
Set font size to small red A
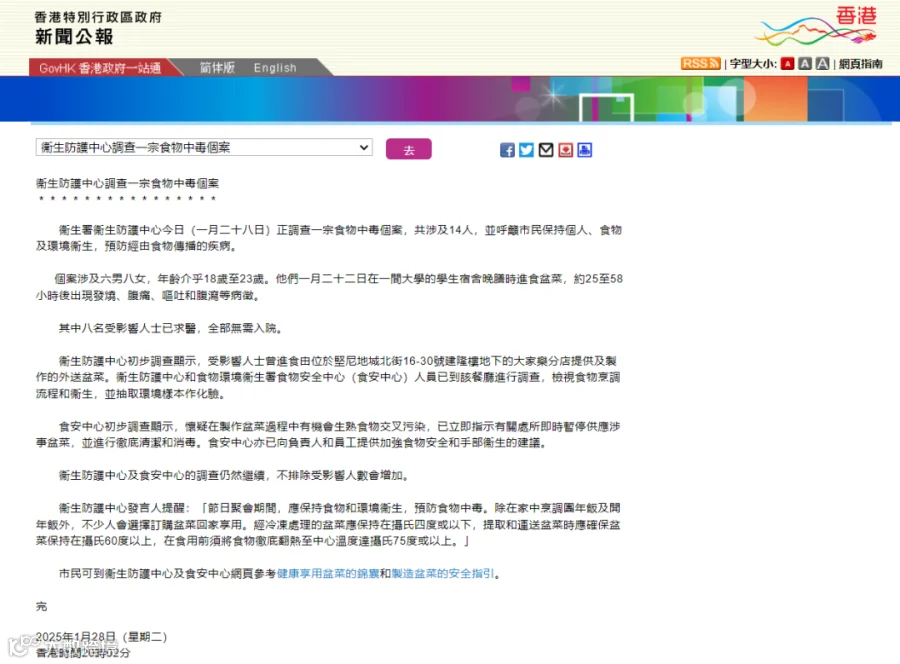pyautogui.click(x=788, y=64)
